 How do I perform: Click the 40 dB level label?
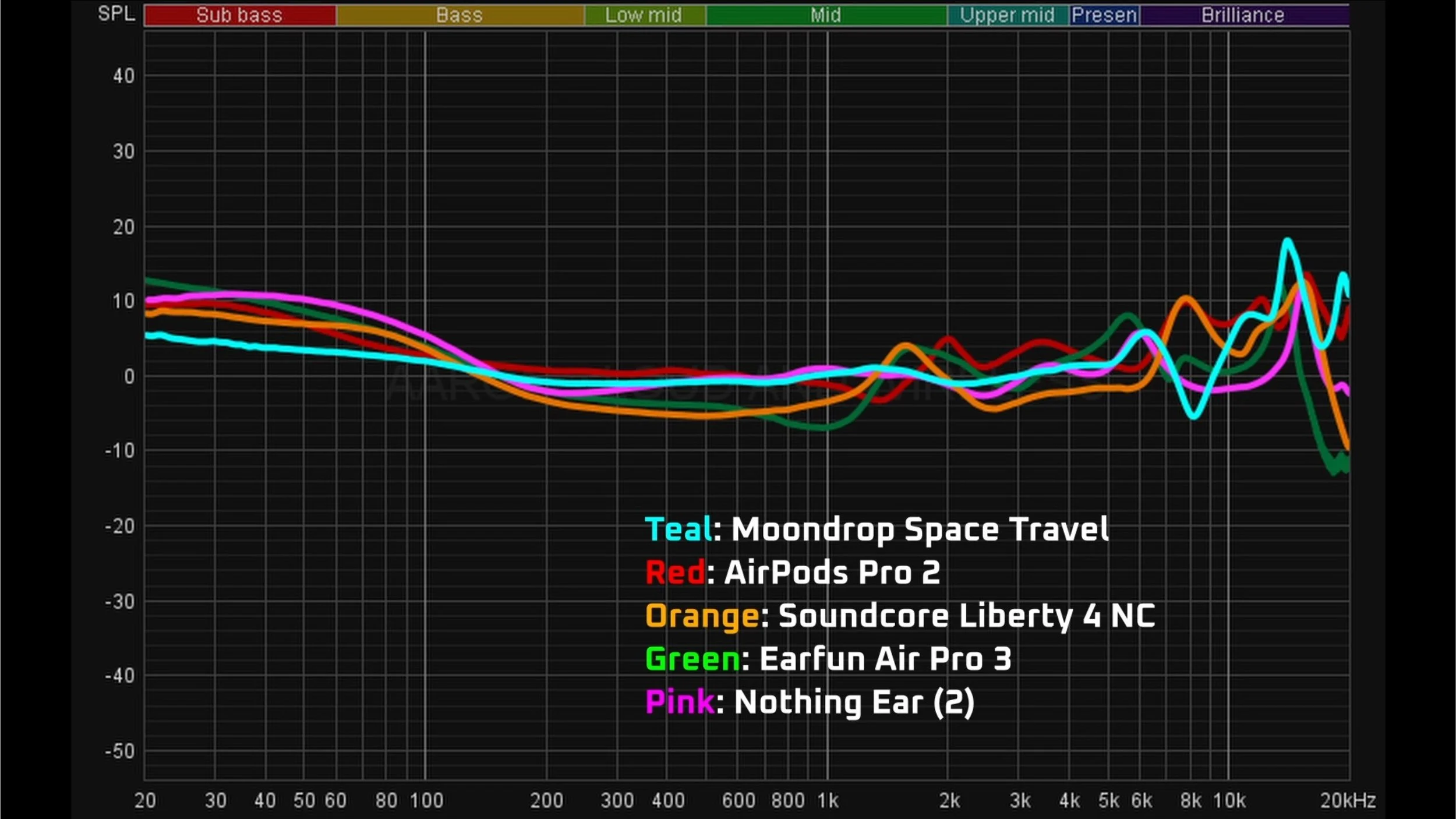[123, 76]
